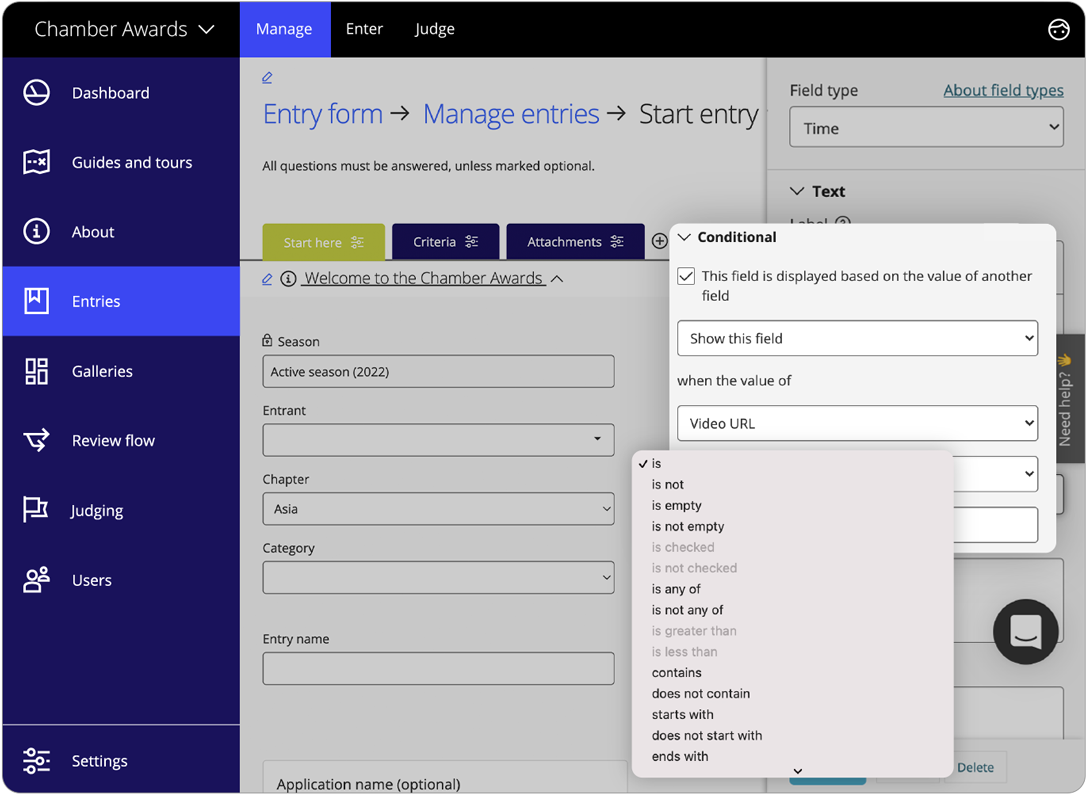This screenshot has width=1086, height=797.
Task: Open the Field type dropdown showing Time
Action: click(x=926, y=127)
